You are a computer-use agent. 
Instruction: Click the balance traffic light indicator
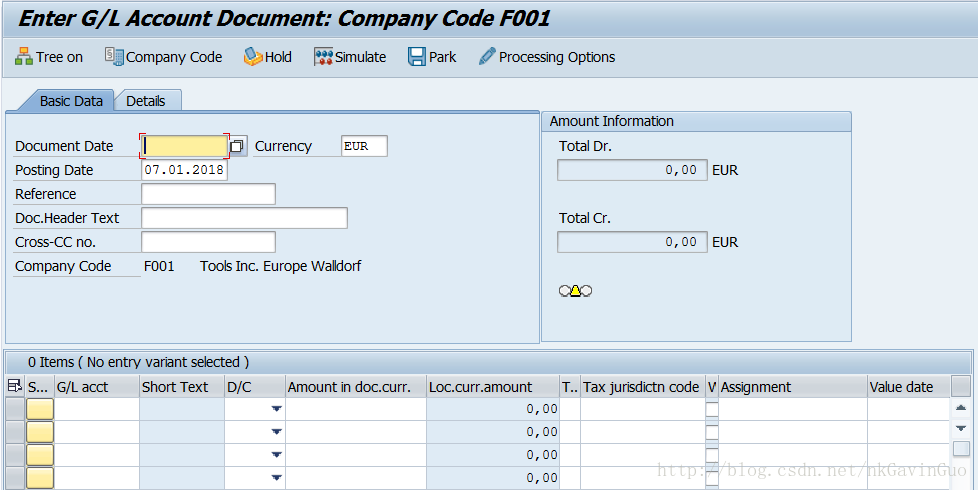coord(575,291)
